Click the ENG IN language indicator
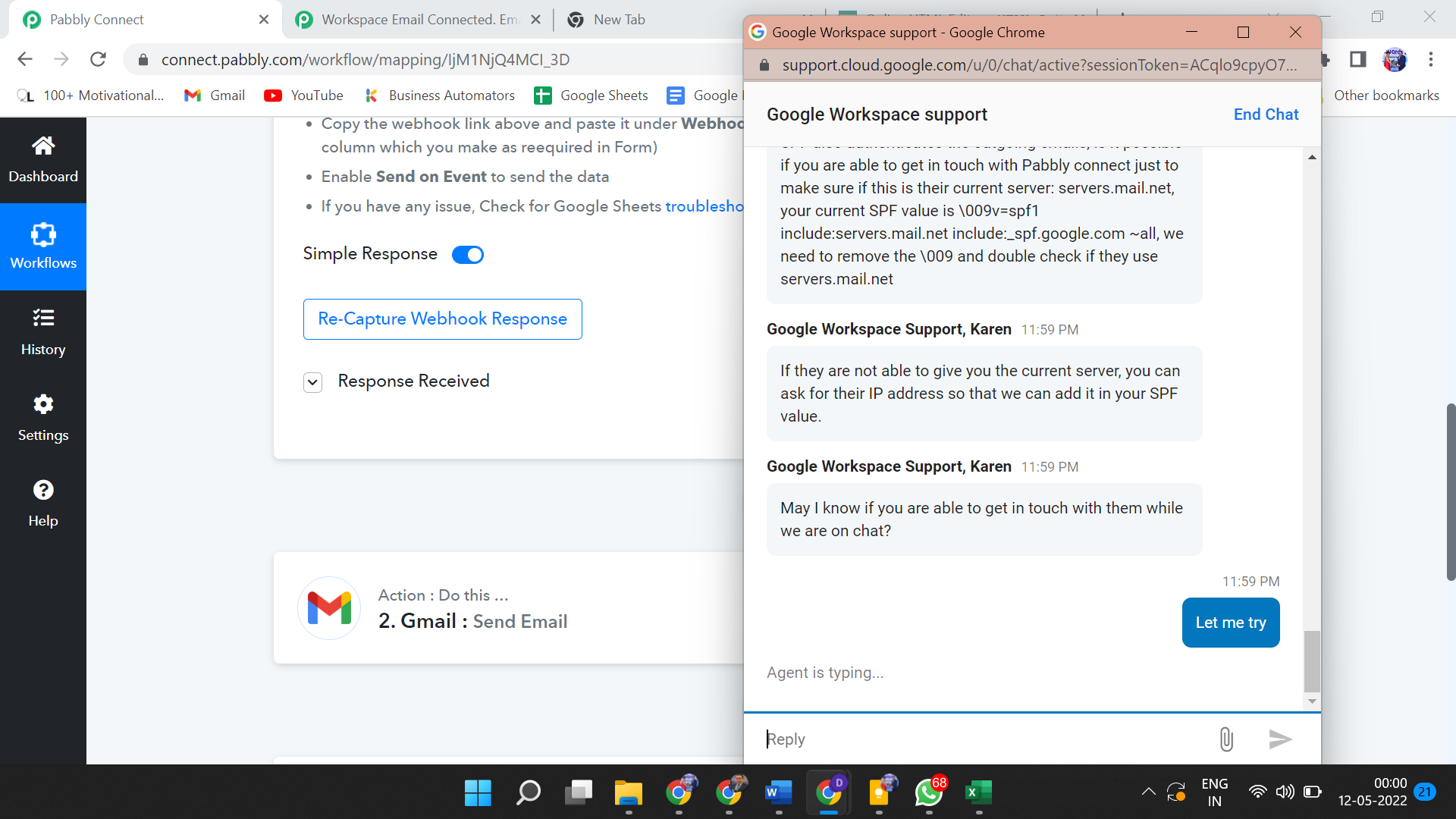This screenshot has height=819, width=1456. point(1215,792)
